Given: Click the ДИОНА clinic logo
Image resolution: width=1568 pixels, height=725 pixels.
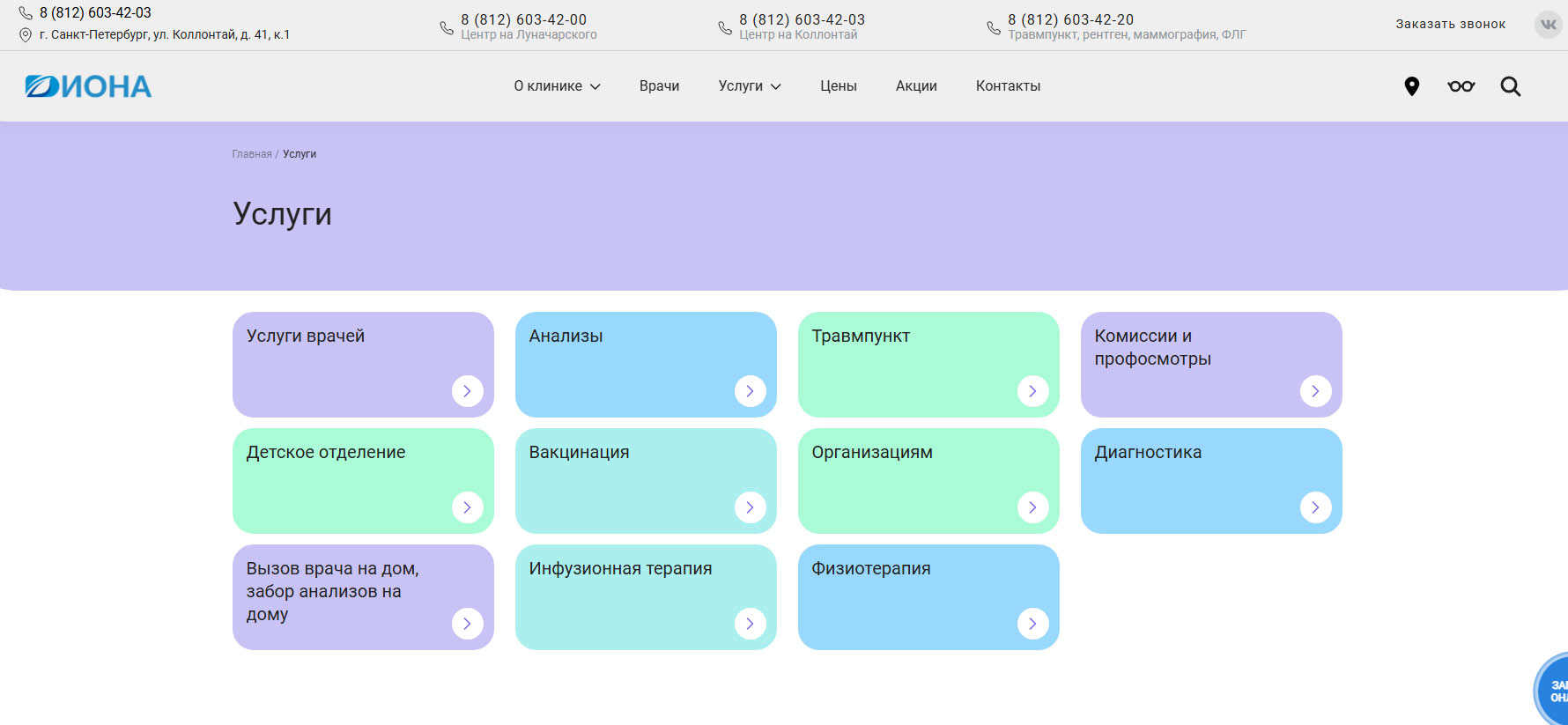Looking at the screenshot, I should pyautogui.click(x=88, y=86).
